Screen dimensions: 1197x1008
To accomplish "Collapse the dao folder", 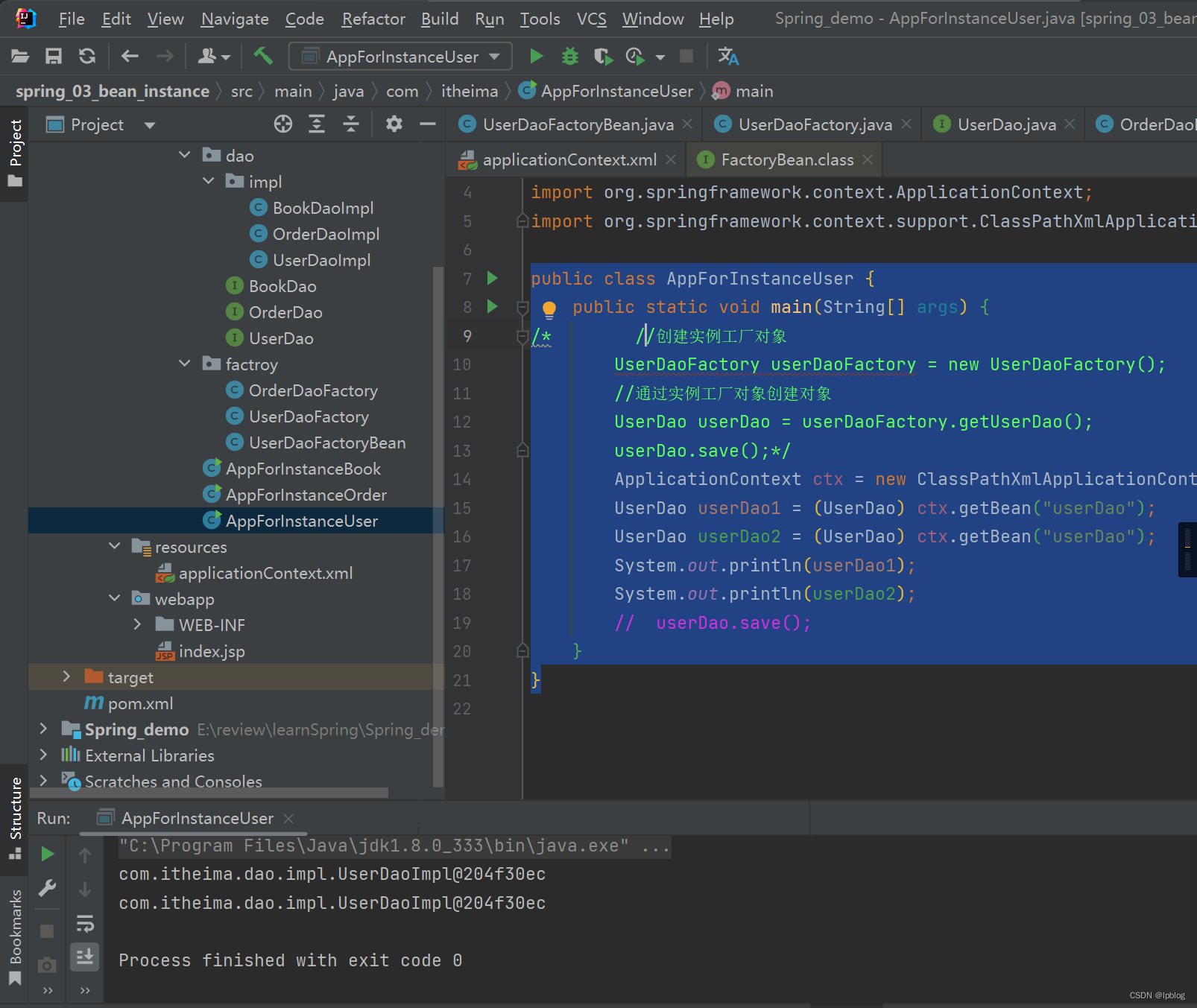I will 185,155.
